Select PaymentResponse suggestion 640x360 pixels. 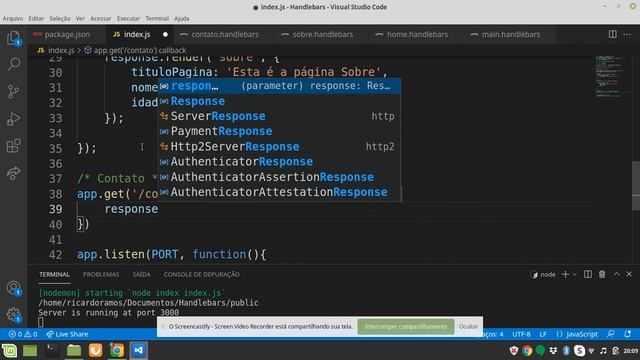click(279, 131)
